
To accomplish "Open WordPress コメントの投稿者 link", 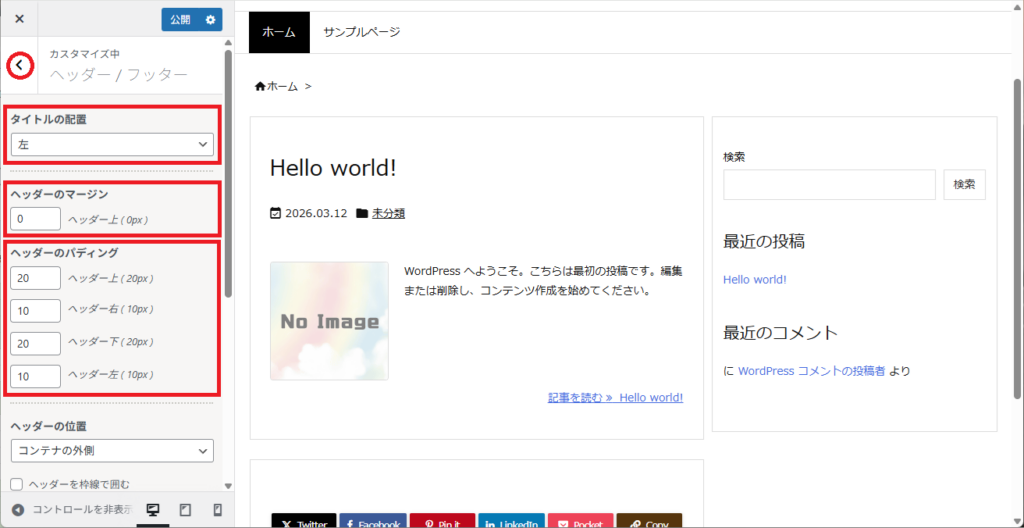I will [812, 371].
